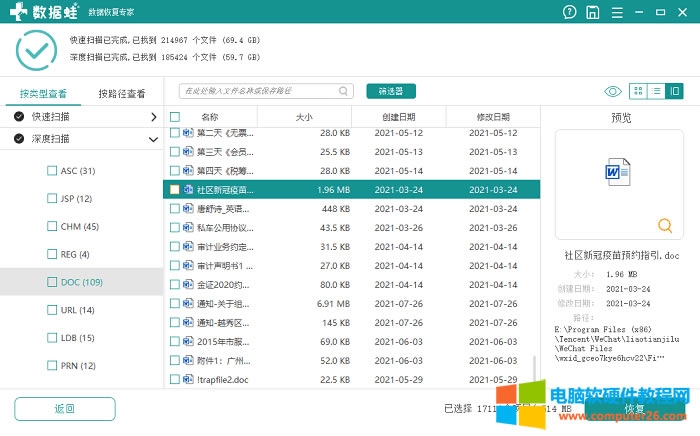Toggle the select-all checkbox in header
This screenshot has width=700, height=436.
coord(175,117)
